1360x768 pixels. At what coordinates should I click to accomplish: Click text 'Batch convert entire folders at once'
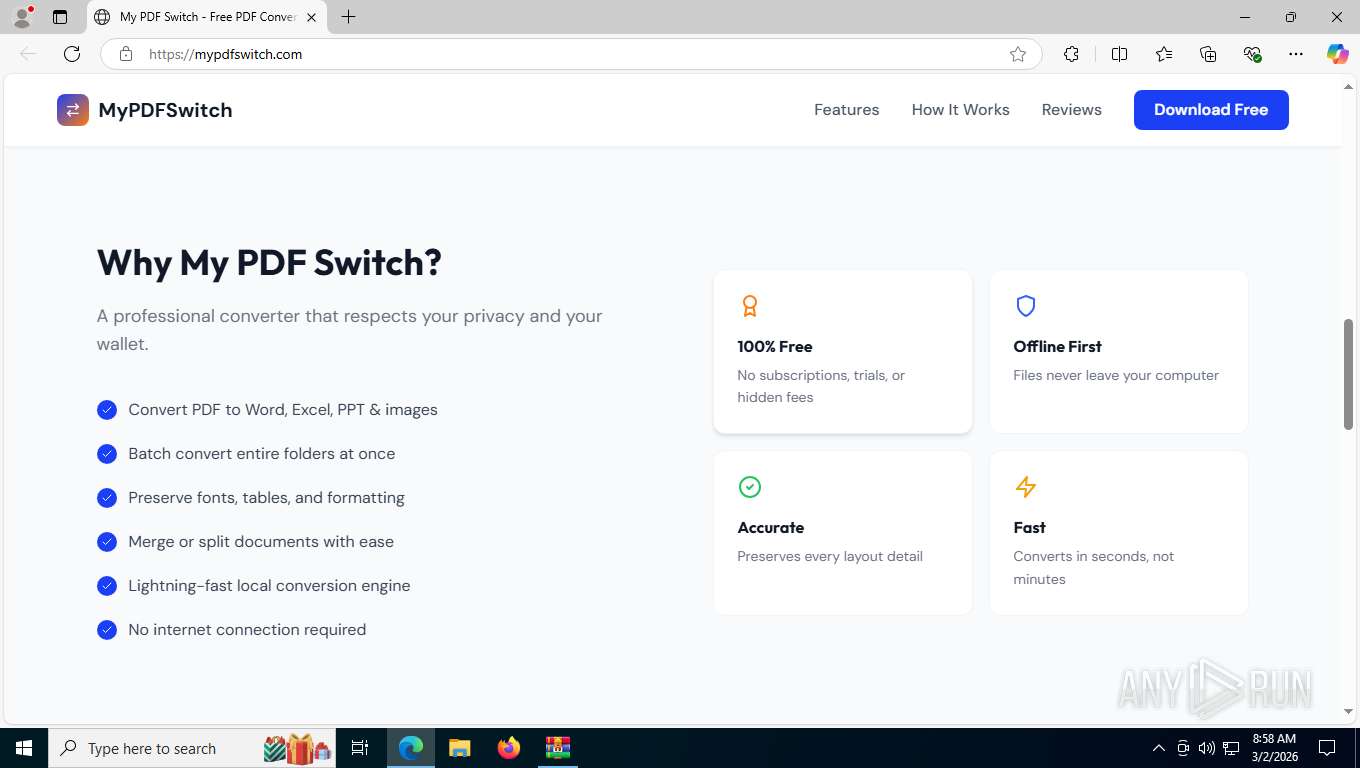(x=262, y=454)
